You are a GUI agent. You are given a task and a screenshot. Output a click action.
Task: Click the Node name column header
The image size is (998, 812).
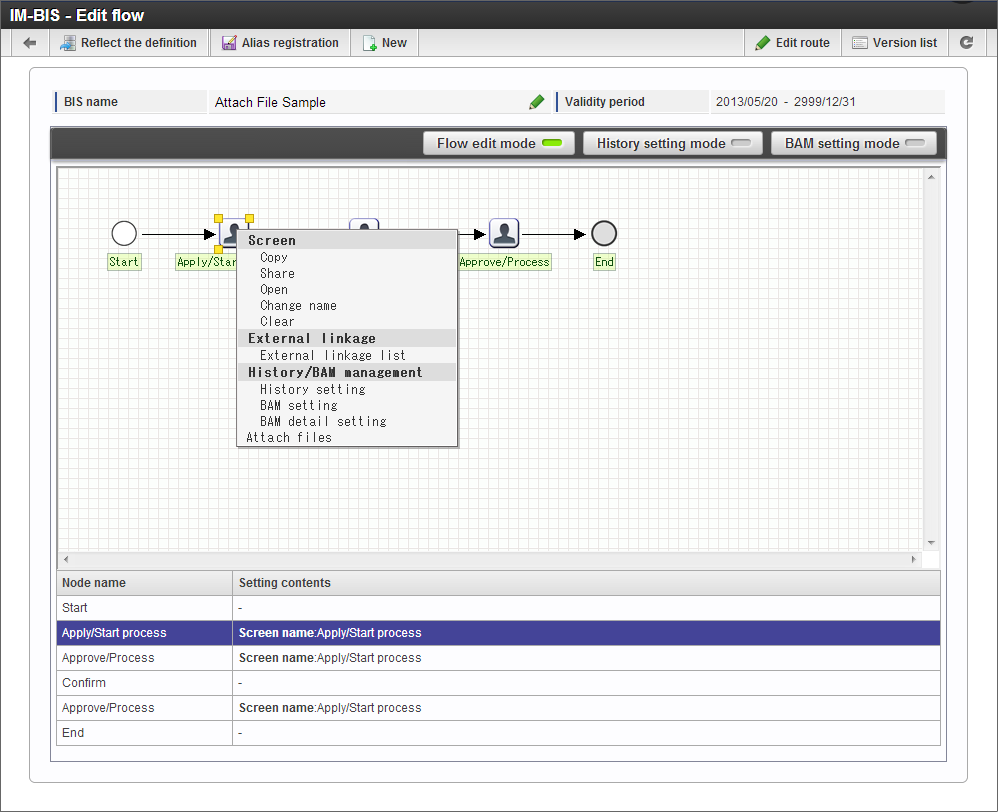point(144,583)
